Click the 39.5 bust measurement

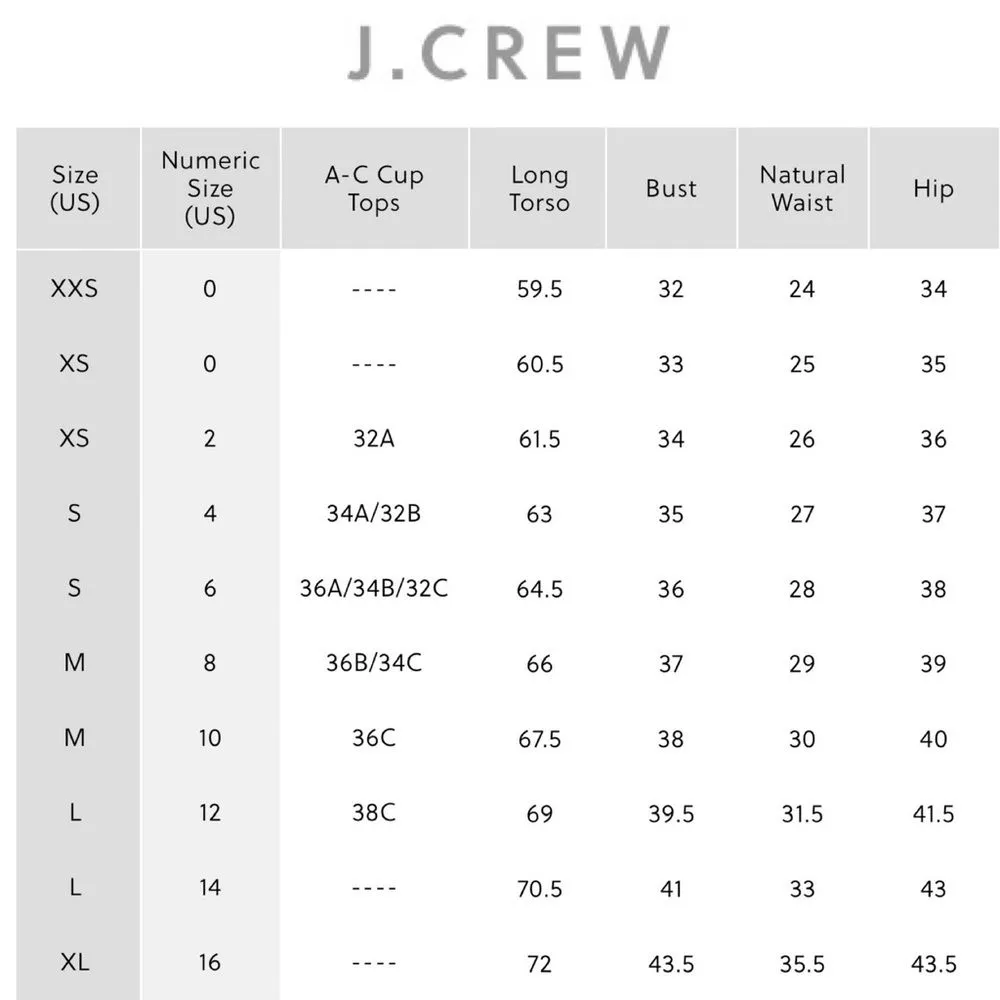(x=671, y=814)
